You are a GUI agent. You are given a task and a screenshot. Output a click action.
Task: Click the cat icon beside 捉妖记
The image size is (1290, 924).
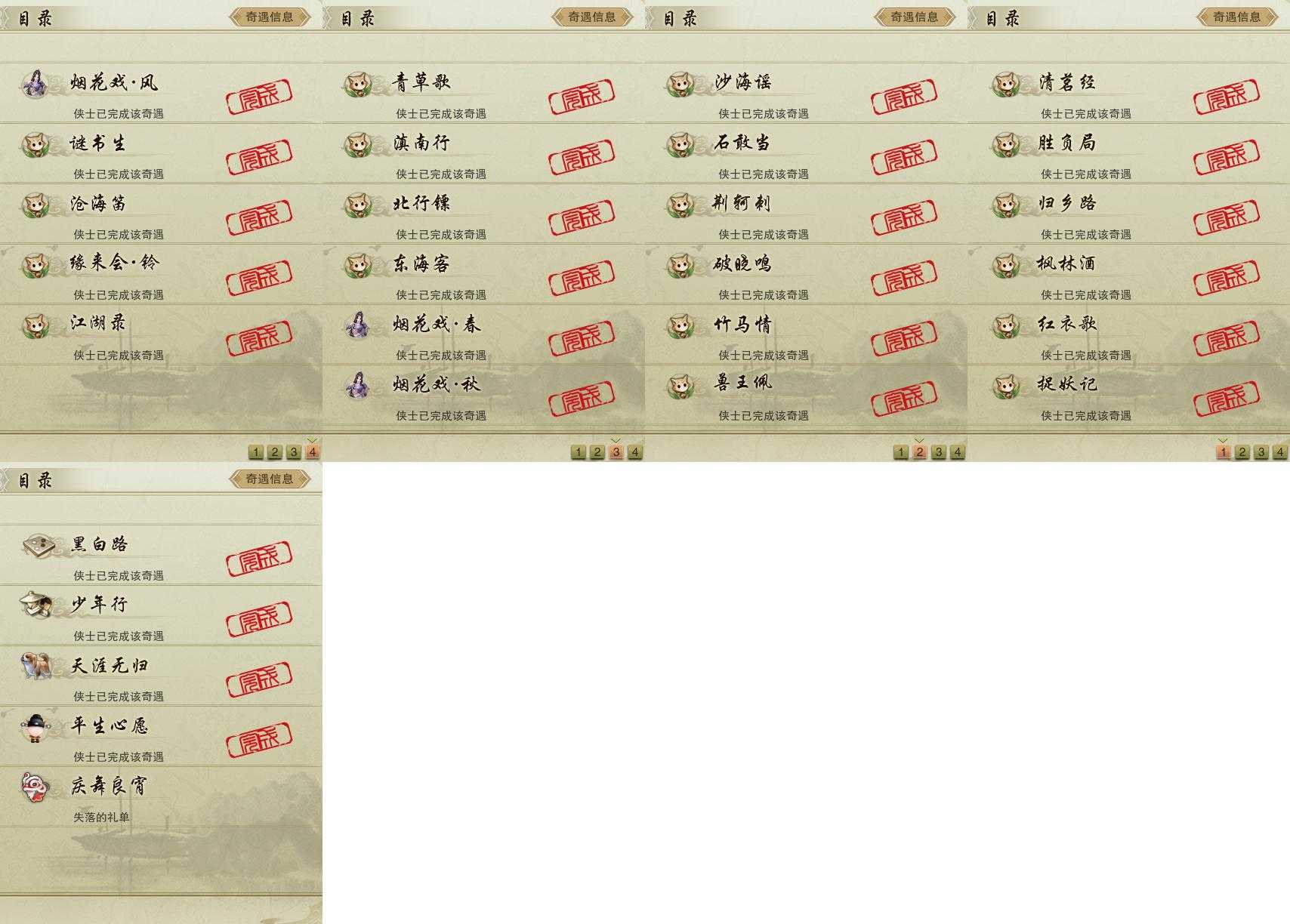coord(1006,386)
